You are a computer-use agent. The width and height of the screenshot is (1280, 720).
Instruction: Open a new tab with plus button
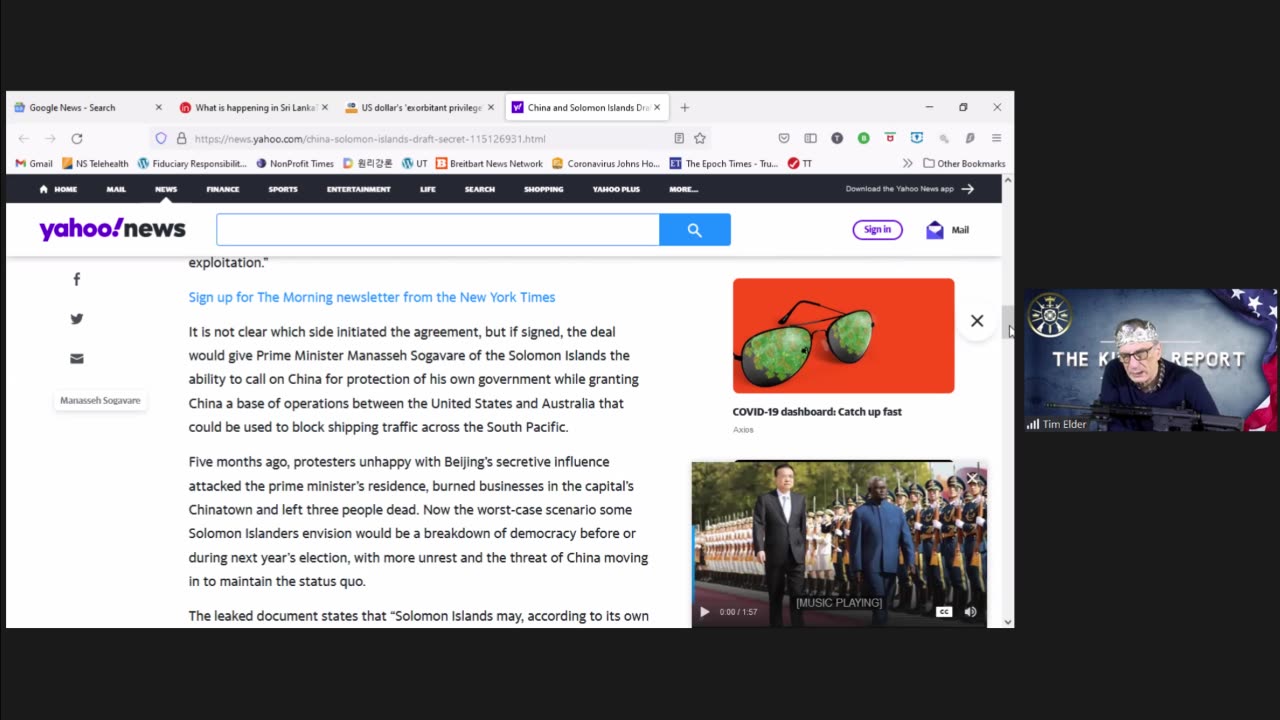click(685, 107)
